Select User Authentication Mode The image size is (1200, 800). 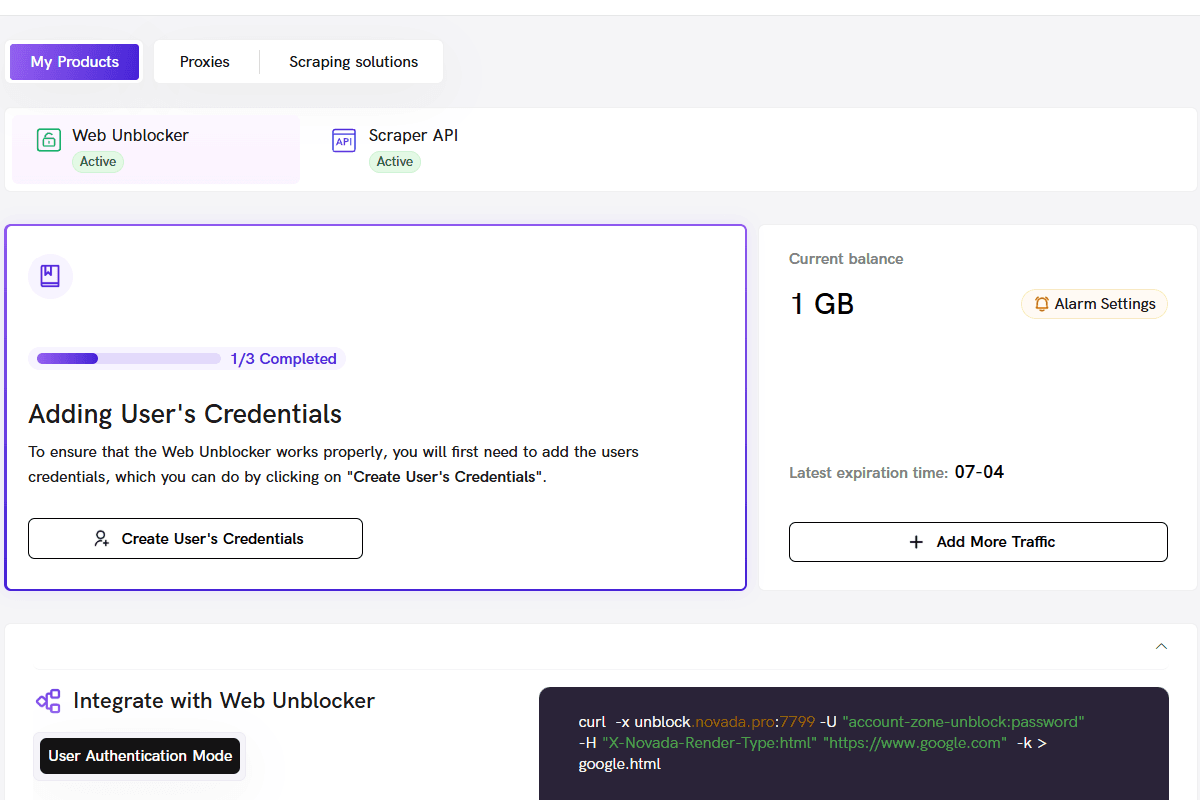[140, 756]
